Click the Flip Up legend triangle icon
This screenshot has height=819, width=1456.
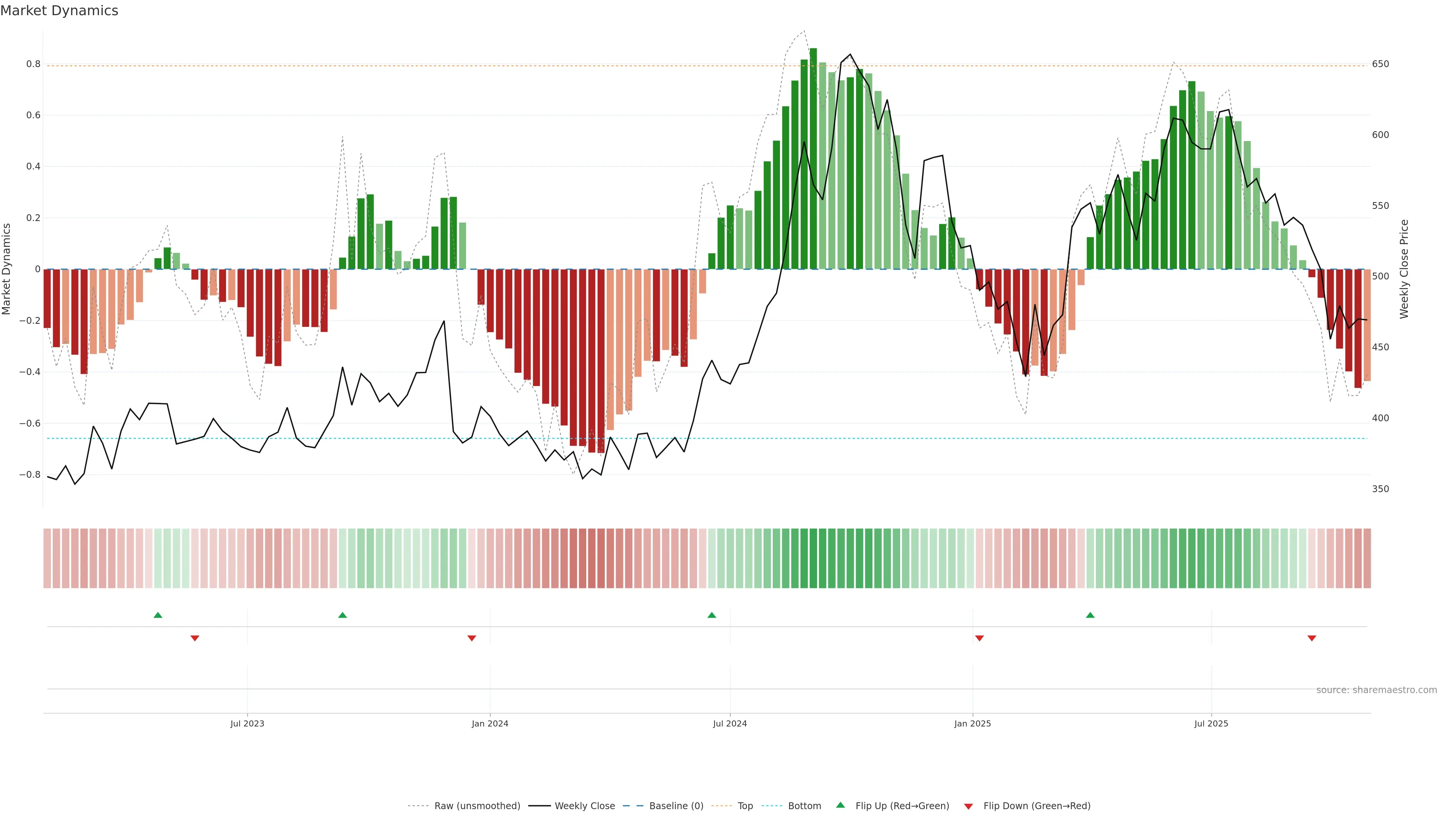[x=840, y=805]
